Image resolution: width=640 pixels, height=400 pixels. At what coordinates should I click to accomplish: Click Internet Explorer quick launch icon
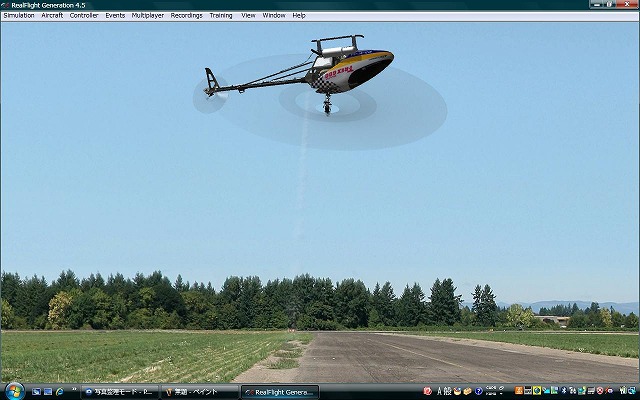click(x=60, y=392)
